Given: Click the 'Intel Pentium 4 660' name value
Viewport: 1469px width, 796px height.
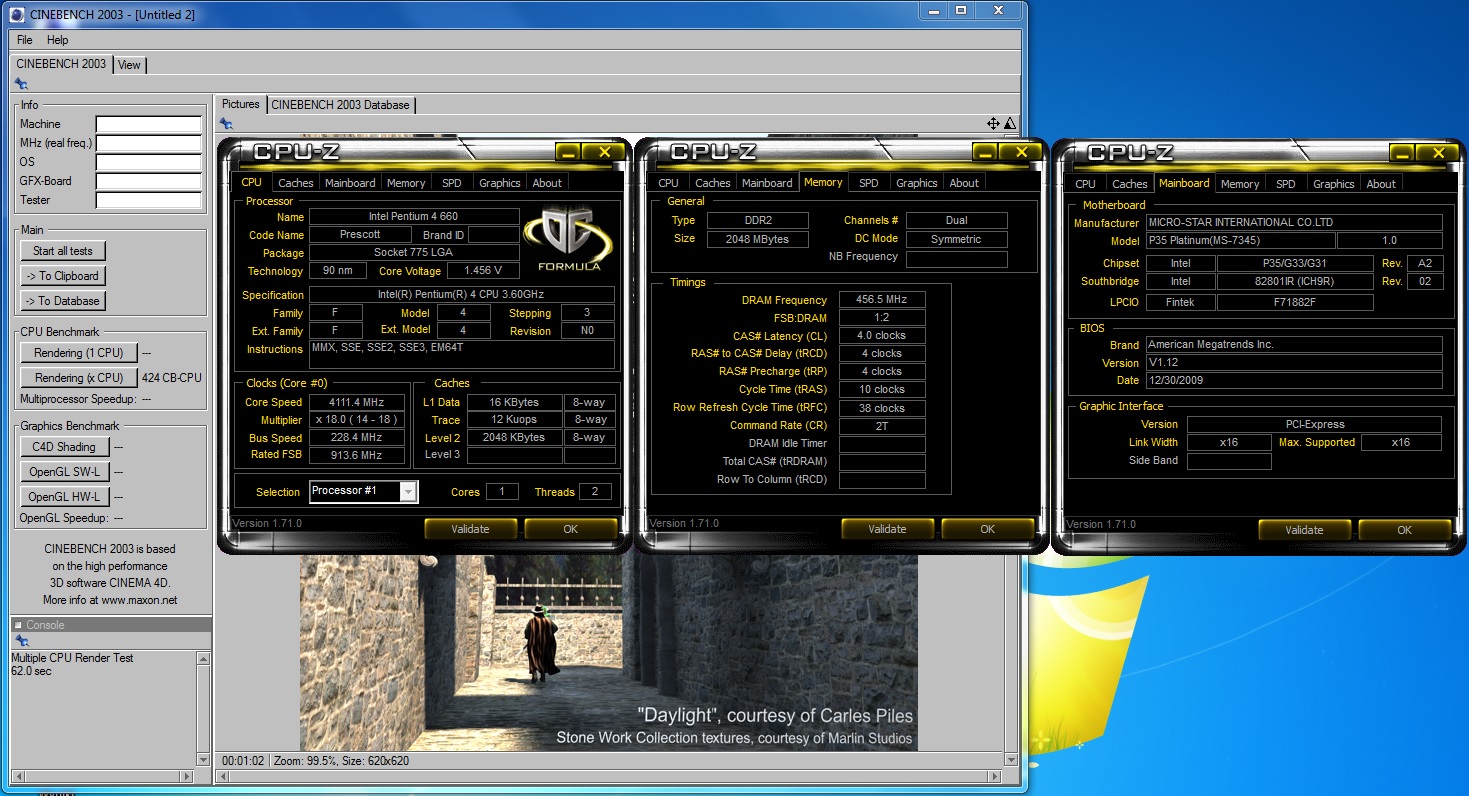Looking at the screenshot, I should click(x=414, y=216).
